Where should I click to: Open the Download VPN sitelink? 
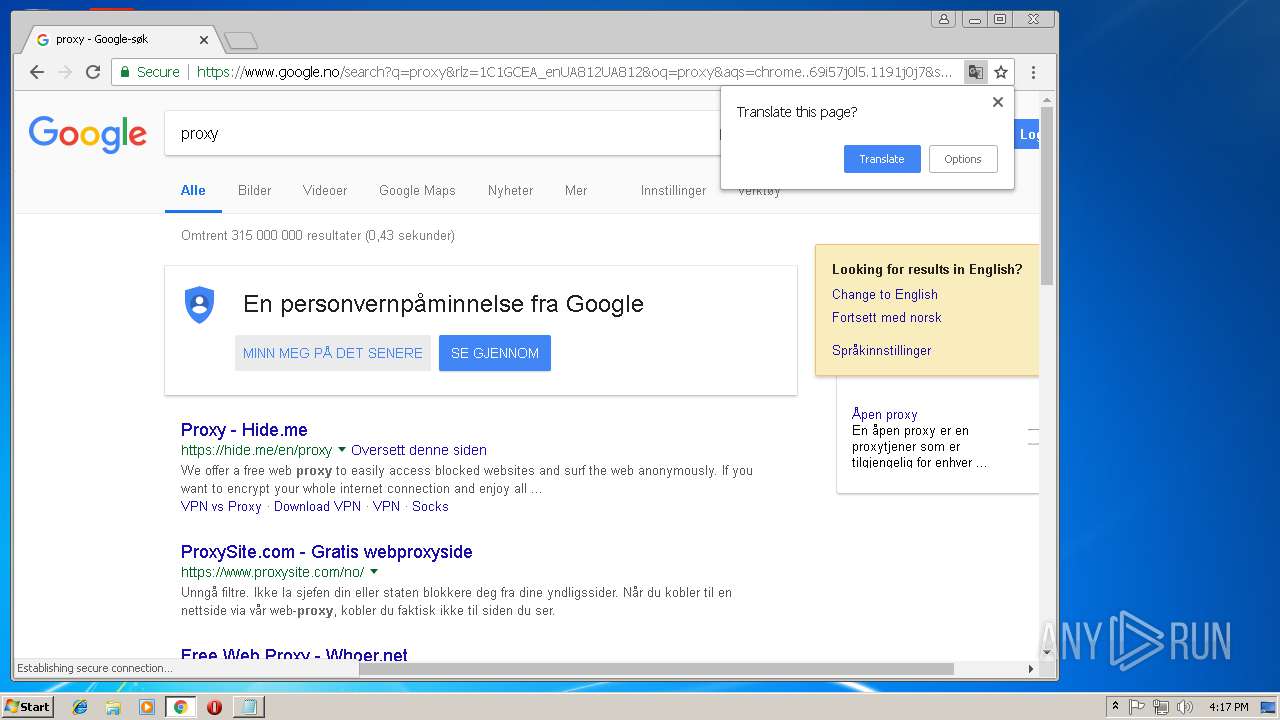(x=317, y=506)
